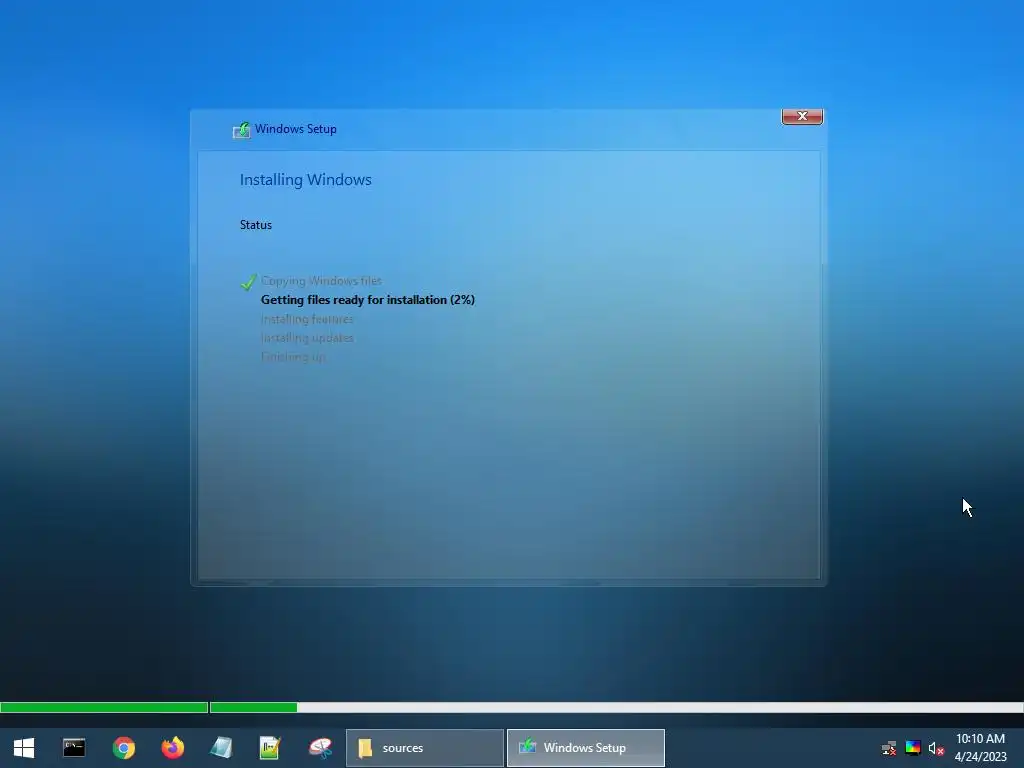Open Google Chrome from the taskbar
1024x768 pixels.
123,748
